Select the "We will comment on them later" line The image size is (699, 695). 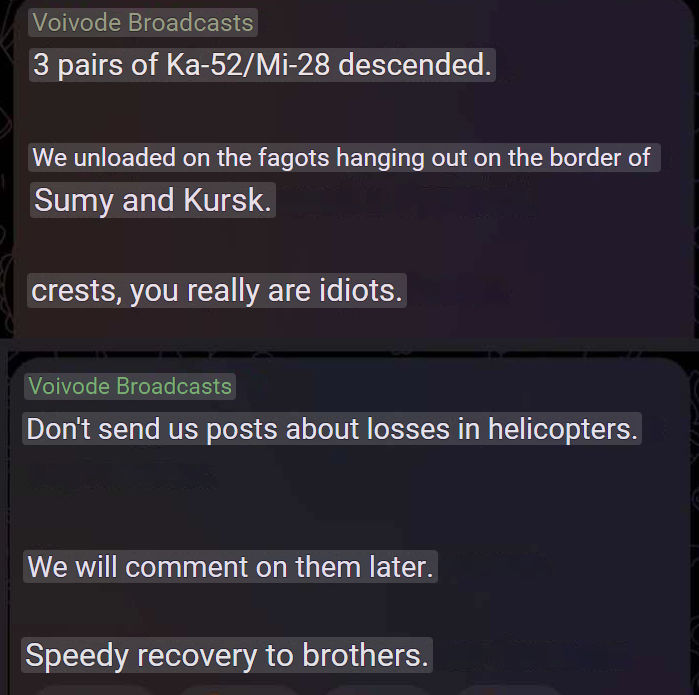tap(230, 567)
